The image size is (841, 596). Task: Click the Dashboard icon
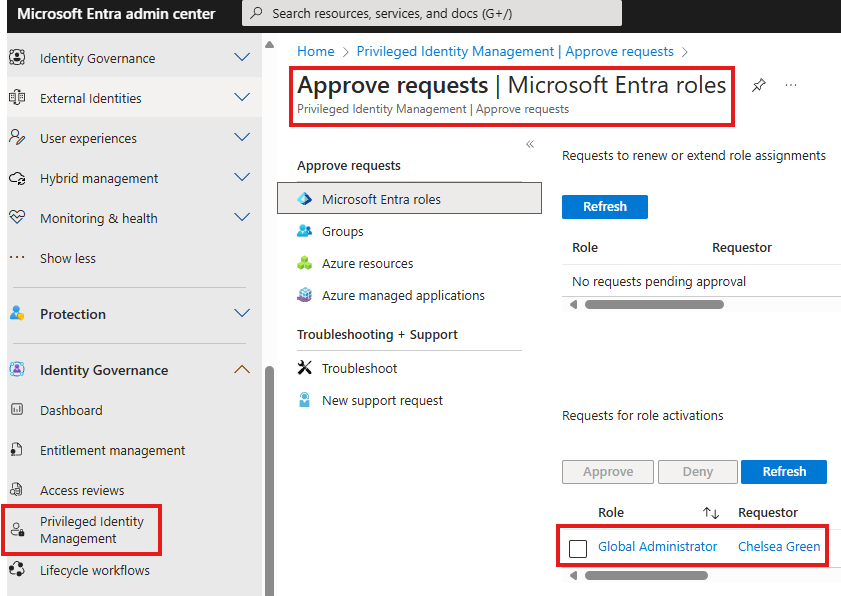click(17, 410)
